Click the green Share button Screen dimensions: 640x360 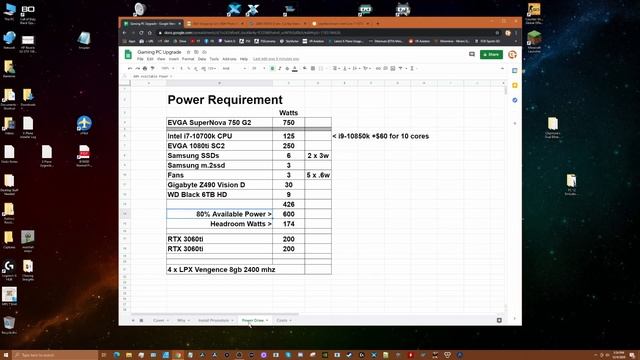coord(491,54)
